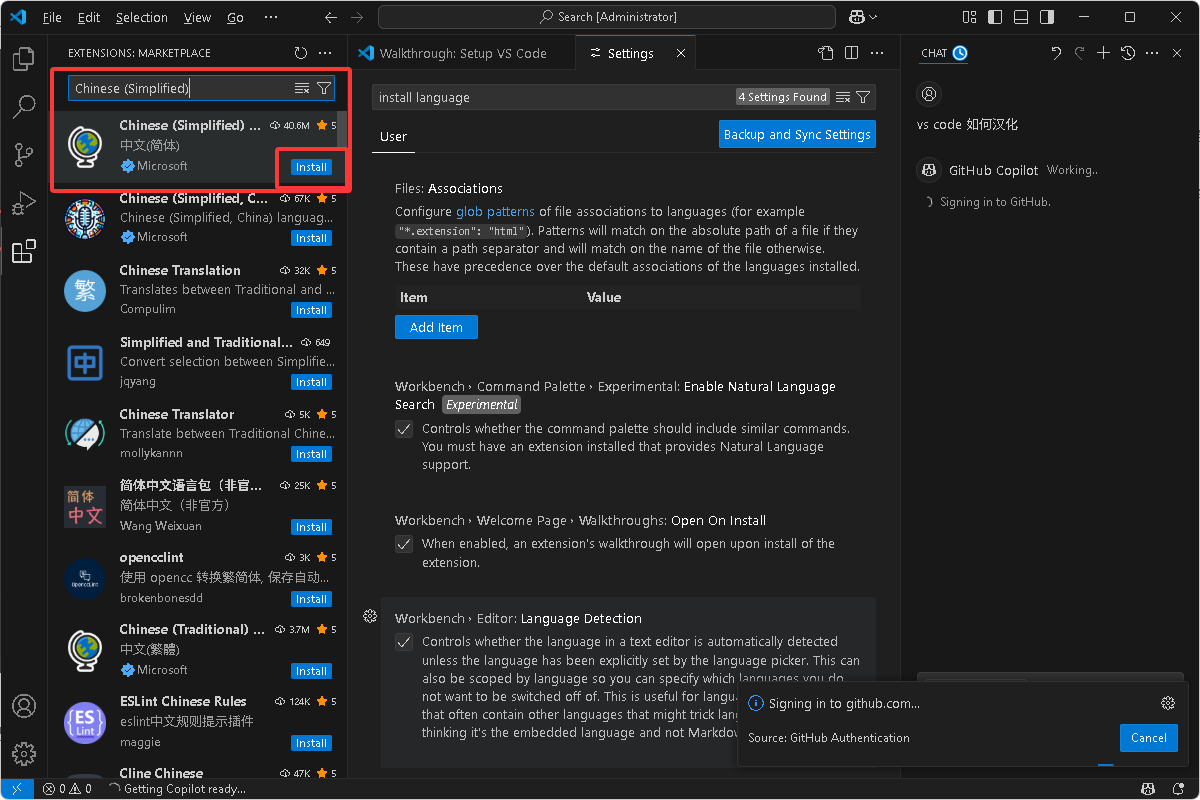The height and width of the screenshot is (800, 1200).
Task: Open opencclint extension entry
Action: tap(198, 578)
